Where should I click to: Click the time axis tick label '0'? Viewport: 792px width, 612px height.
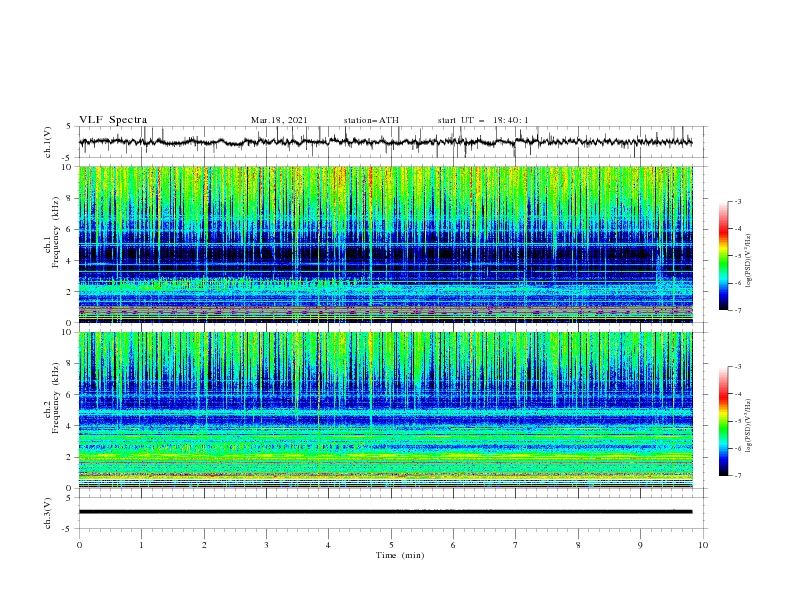point(79,545)
